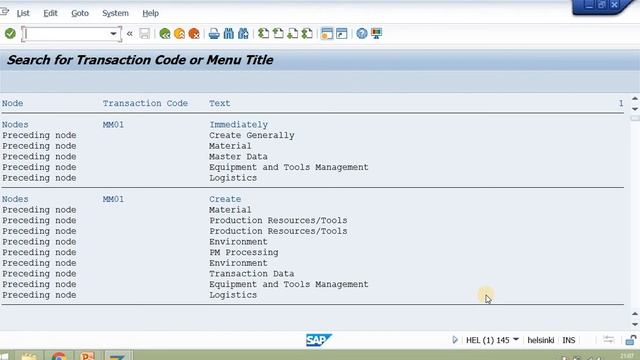Click page number 1 in list header
The width and height of the screenshot is (640, 360).
tap(621, 103)
